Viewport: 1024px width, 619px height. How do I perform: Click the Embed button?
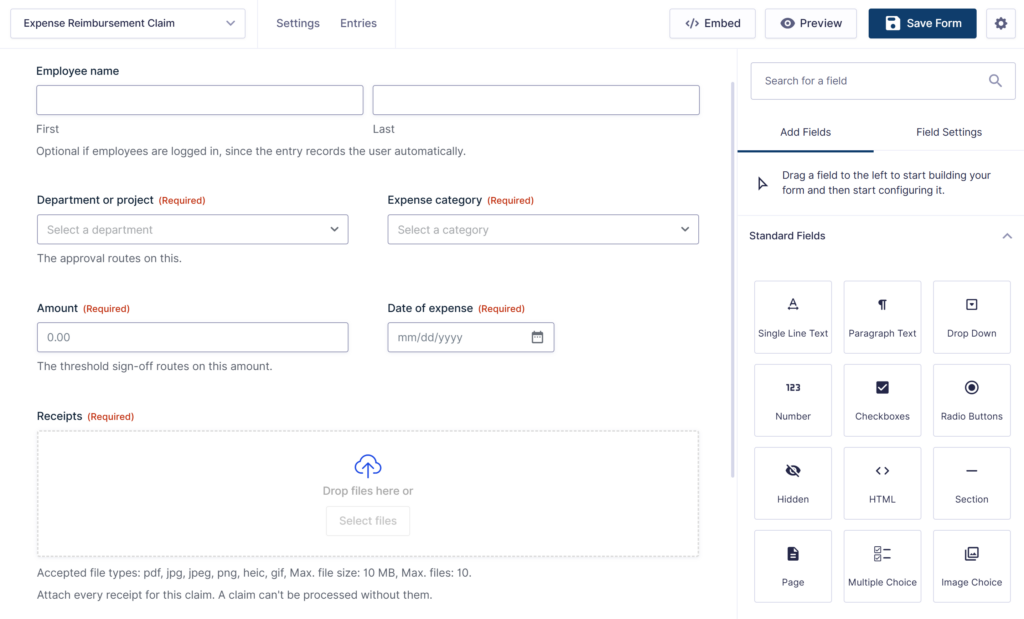712,24
